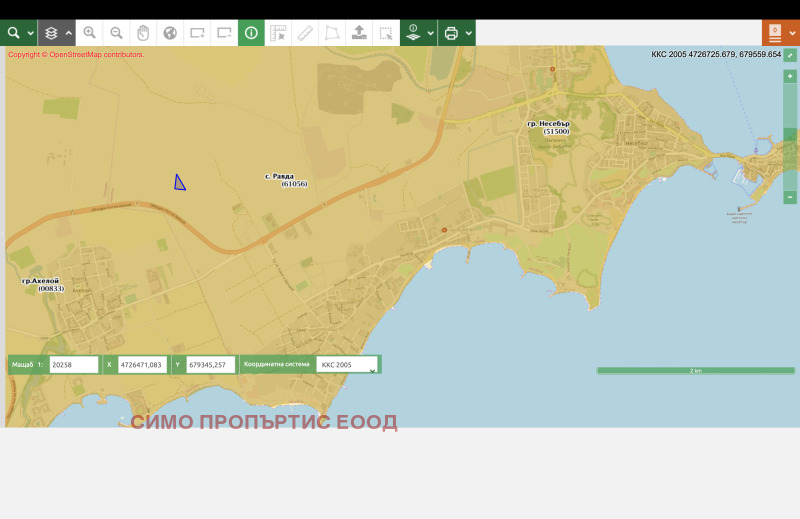The image size is (800, 519).
Task: Toggle the green info identify tool
Action: coord(251,33)
